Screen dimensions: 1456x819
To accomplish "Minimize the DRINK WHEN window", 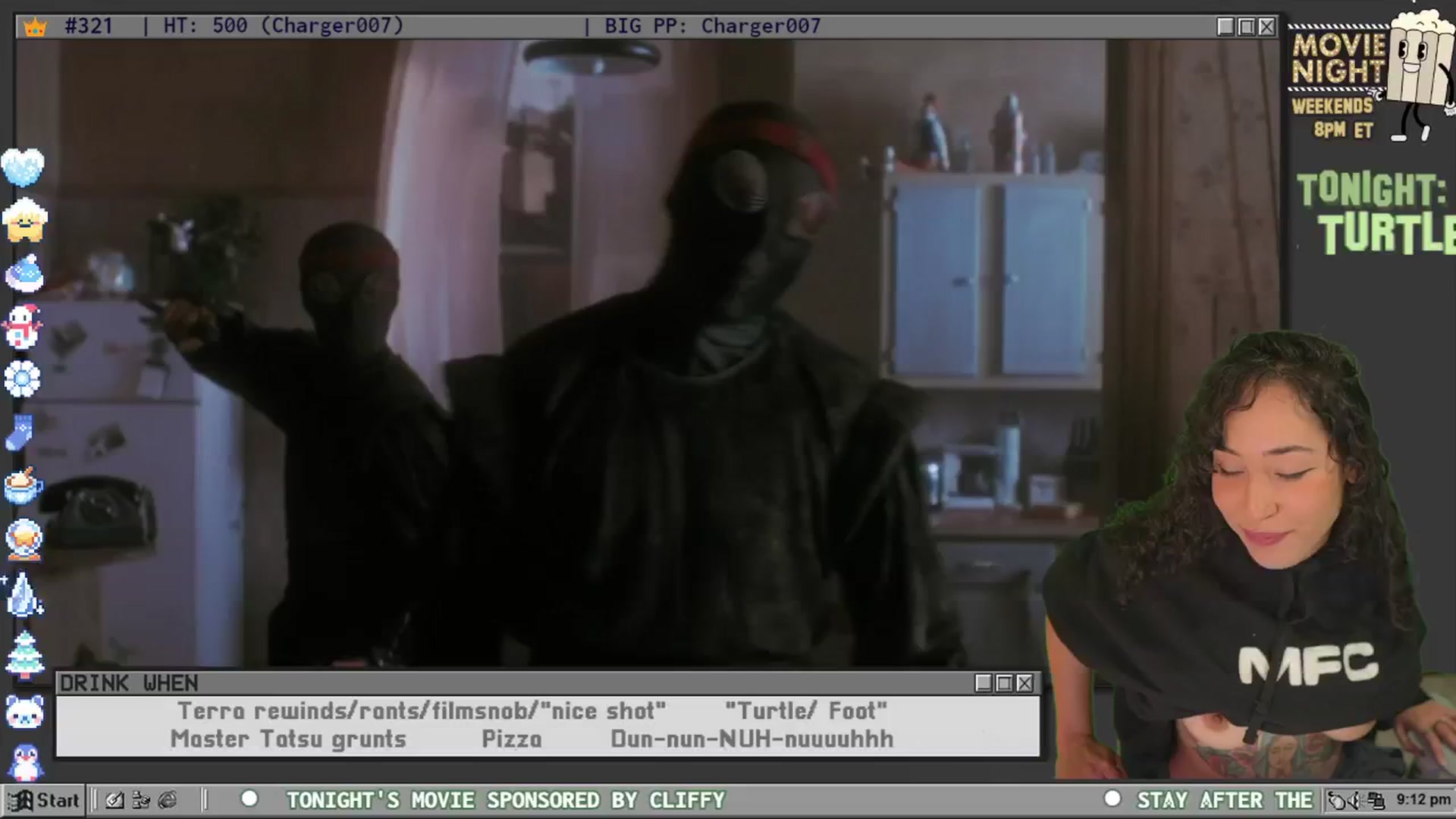I will click(984, 683).
